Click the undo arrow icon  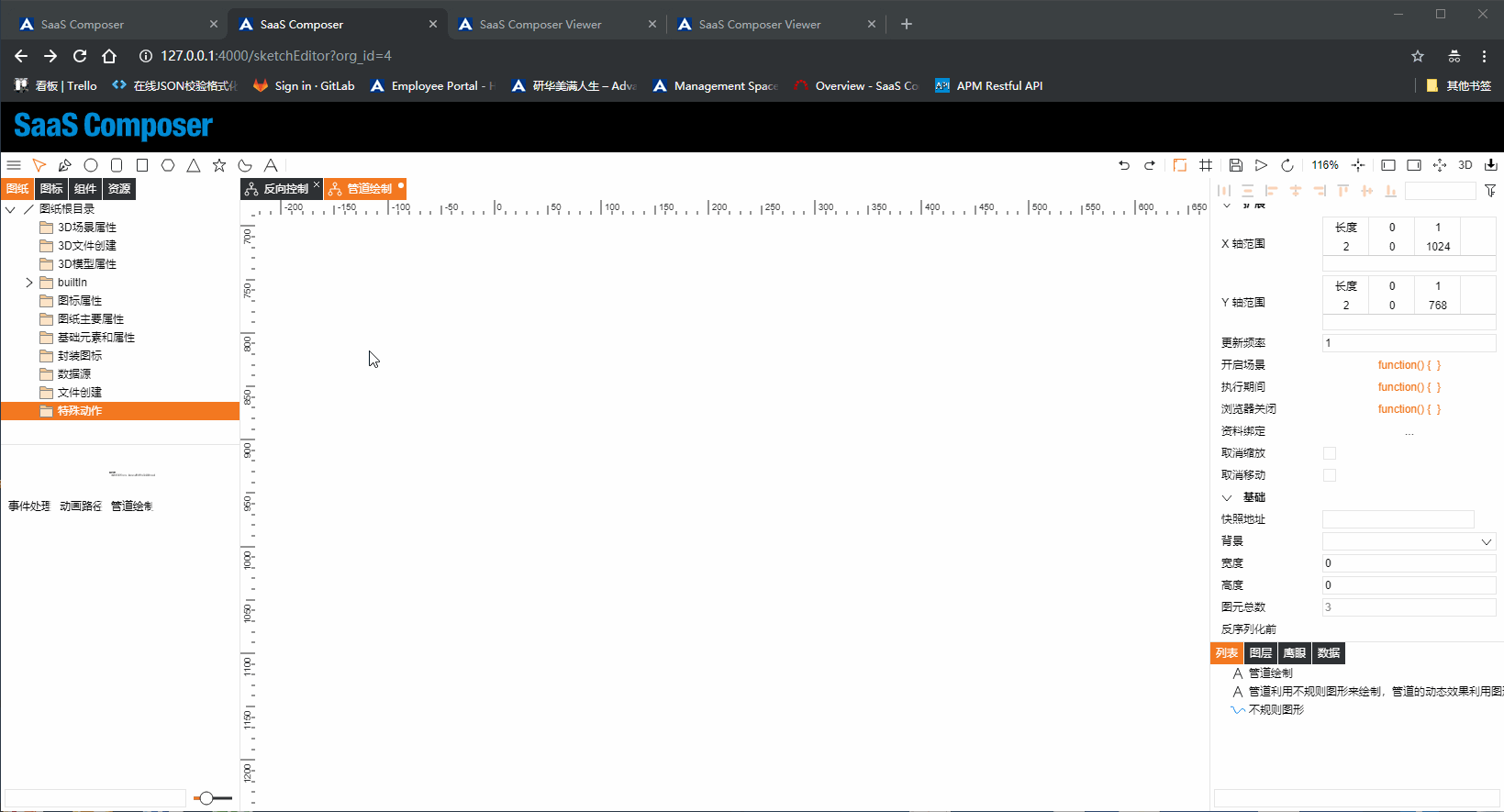tap(1124, 165)
